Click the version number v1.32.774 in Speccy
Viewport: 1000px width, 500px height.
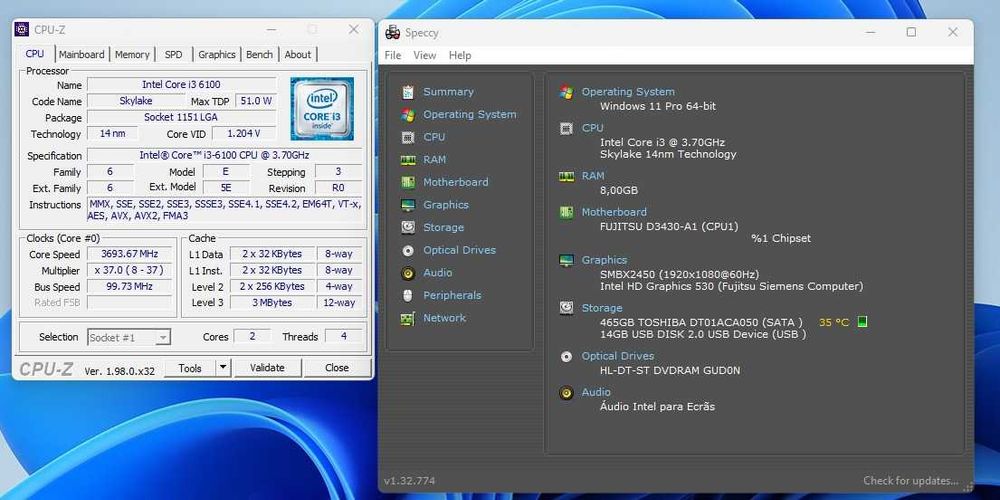[409, 481]
